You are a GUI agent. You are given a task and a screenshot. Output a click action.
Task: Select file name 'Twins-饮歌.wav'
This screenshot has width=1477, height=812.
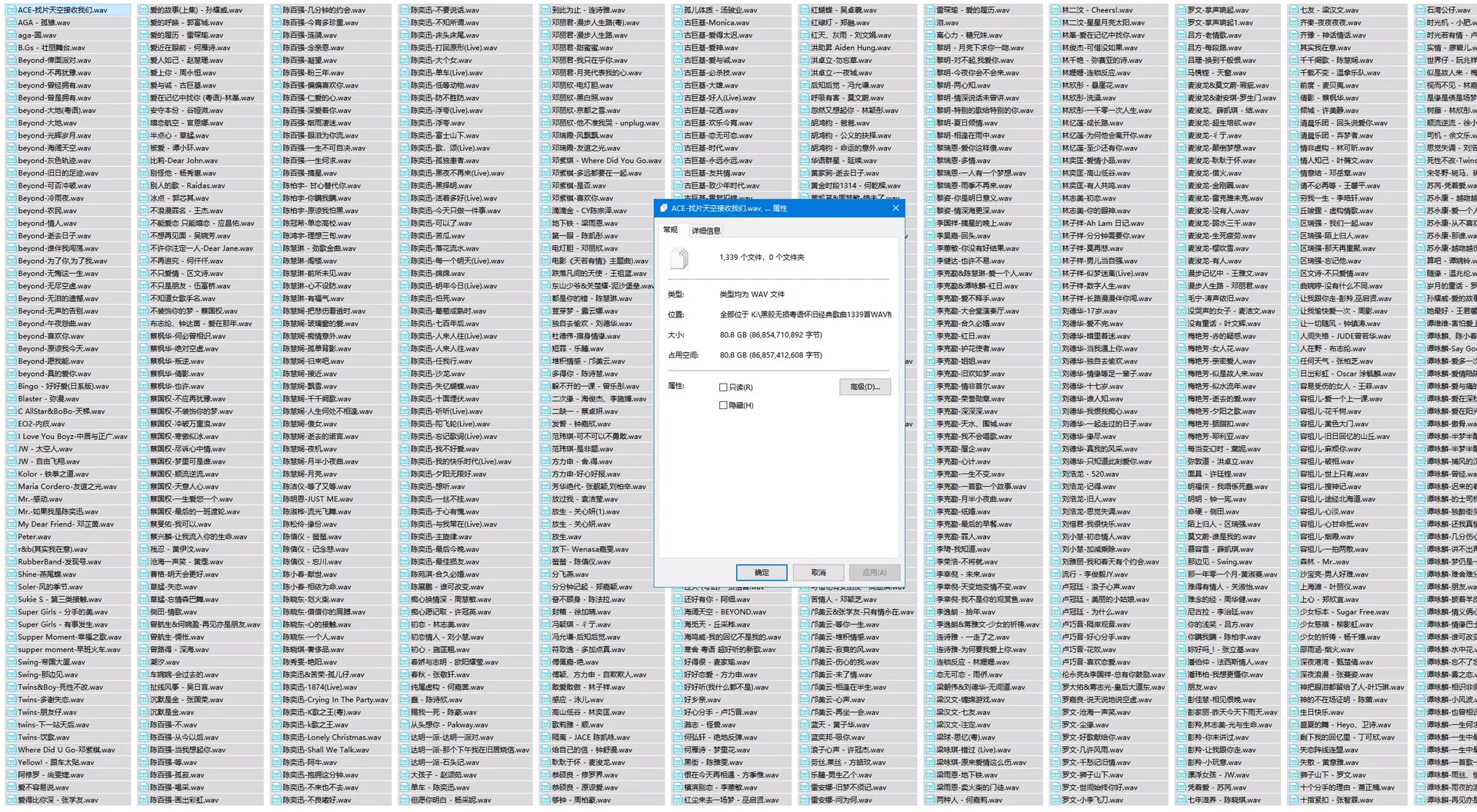pos(44,737)
